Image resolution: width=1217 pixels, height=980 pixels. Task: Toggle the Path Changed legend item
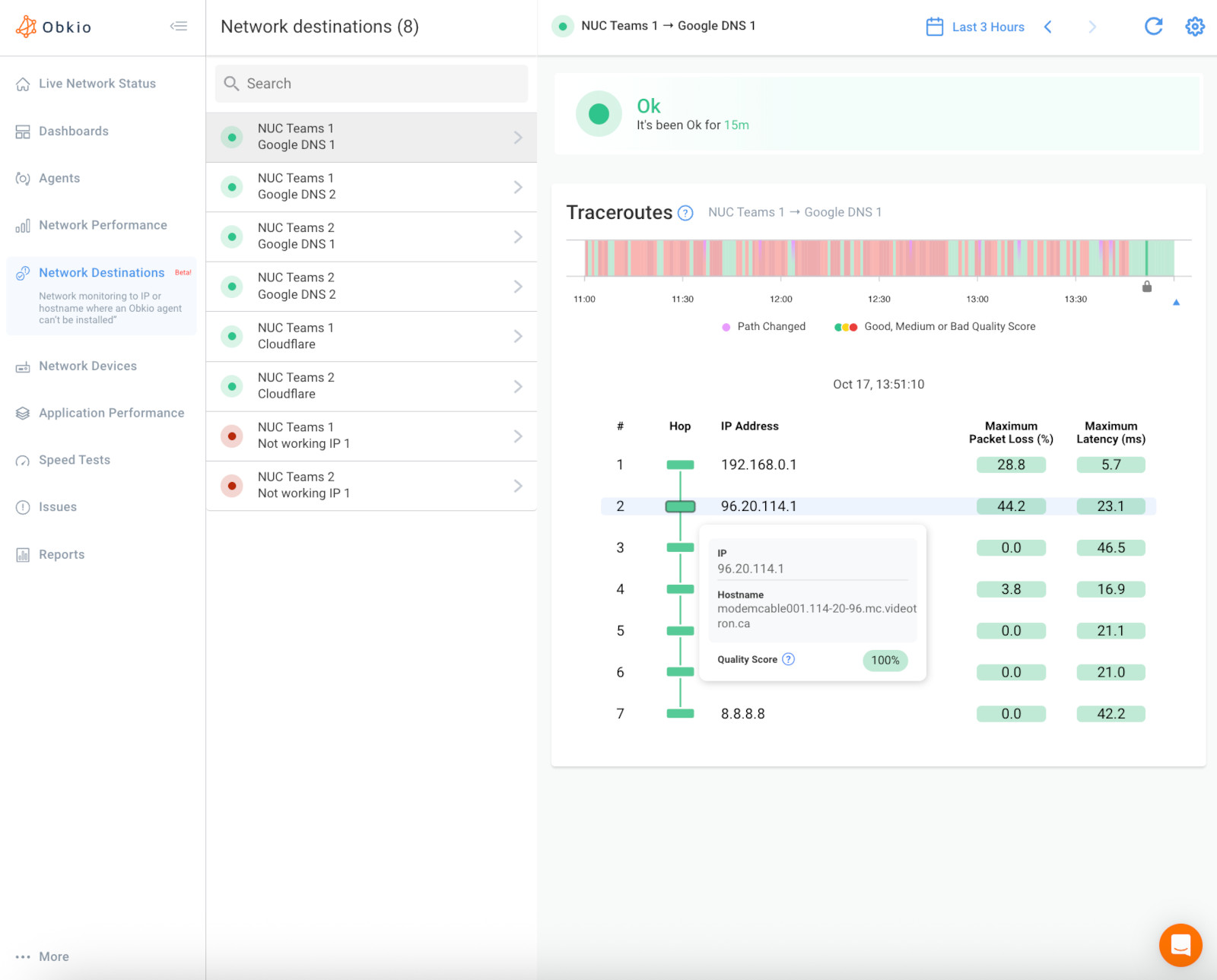point(764,326)
